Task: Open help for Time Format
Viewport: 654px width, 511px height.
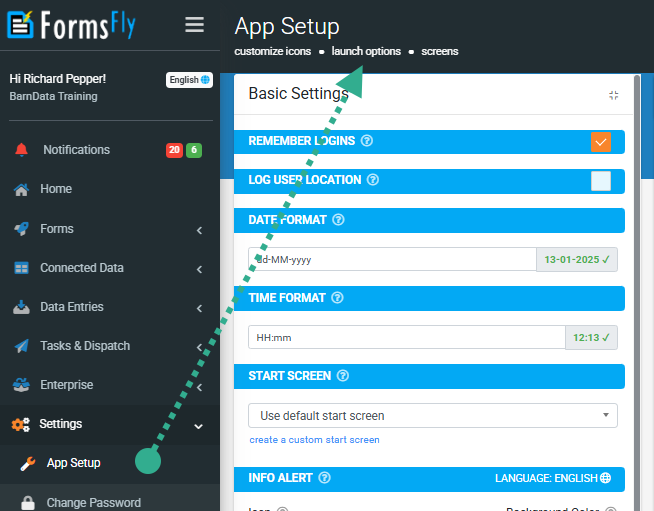Action: coord(337,297)
